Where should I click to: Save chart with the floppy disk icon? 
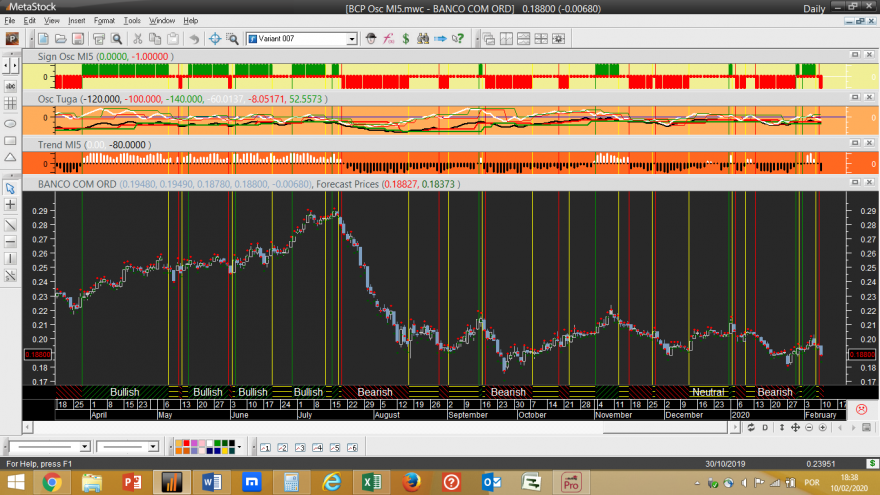click(78, 39)
